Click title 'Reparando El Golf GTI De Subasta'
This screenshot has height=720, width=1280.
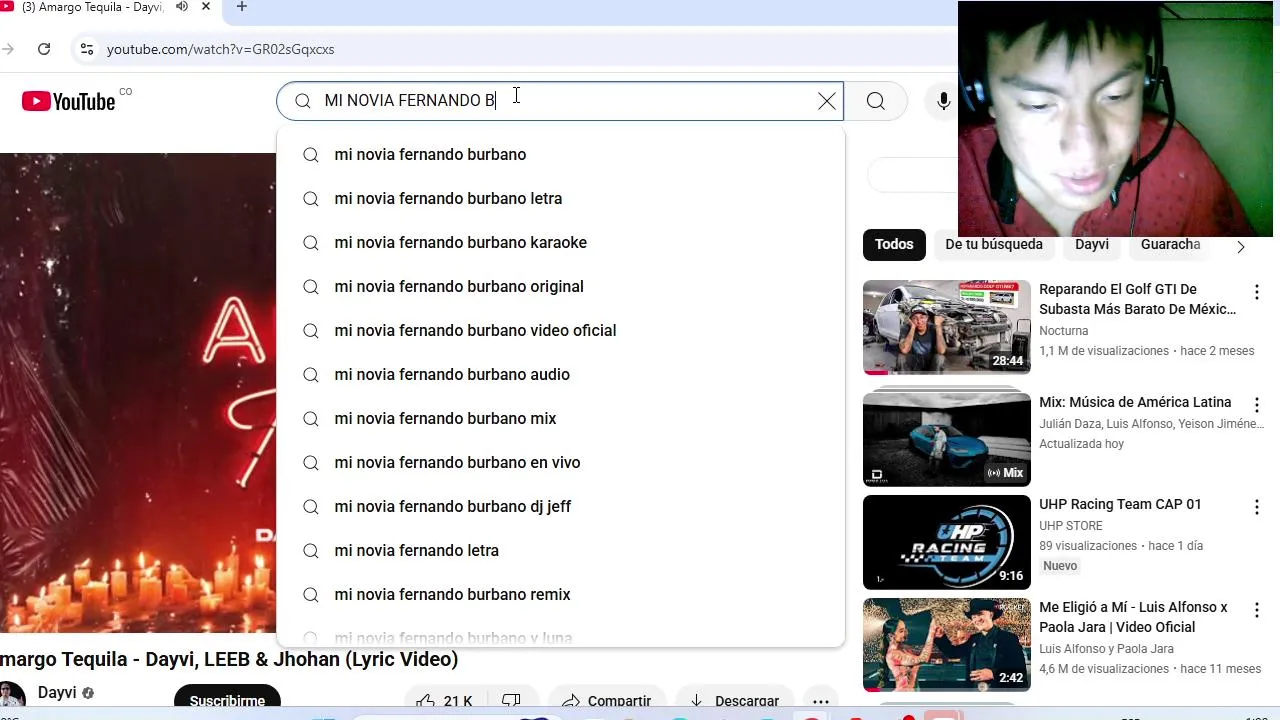coord(1138,299)
